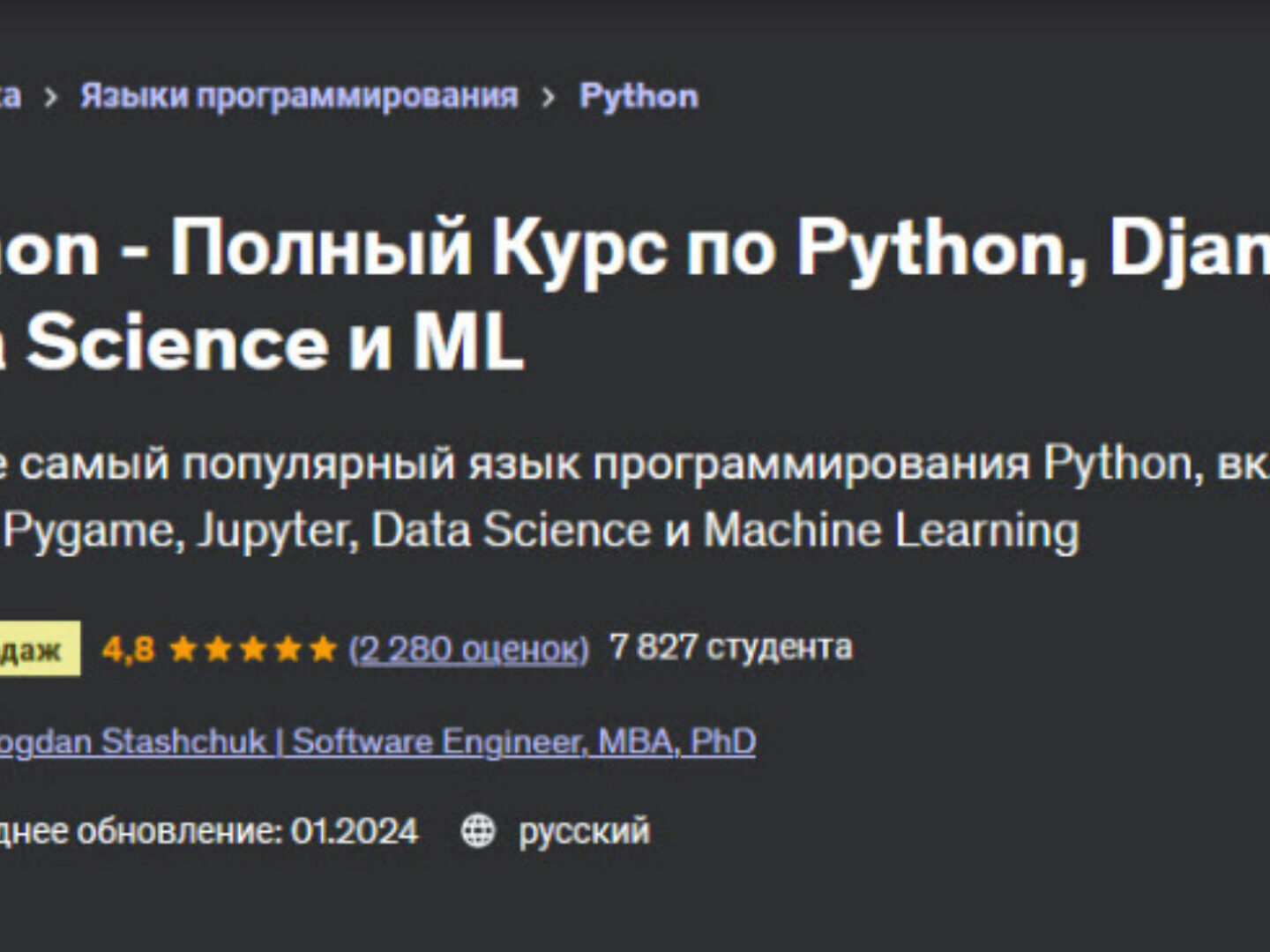Click the middle third rating star
Image resolution: width=1270 pixels, height=952 pixels.
[253, 650]
